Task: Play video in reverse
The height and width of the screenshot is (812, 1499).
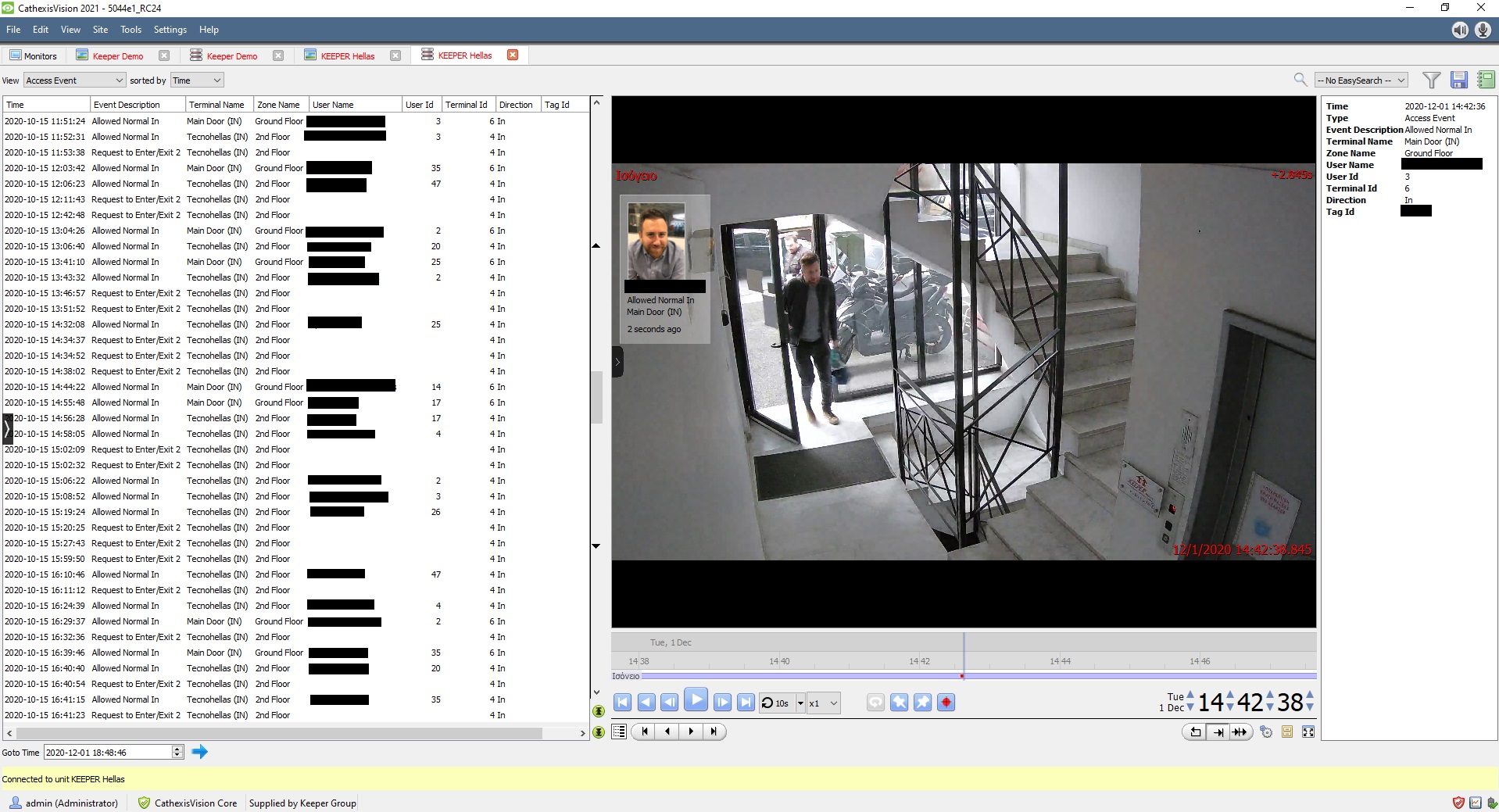Action: 646,703
